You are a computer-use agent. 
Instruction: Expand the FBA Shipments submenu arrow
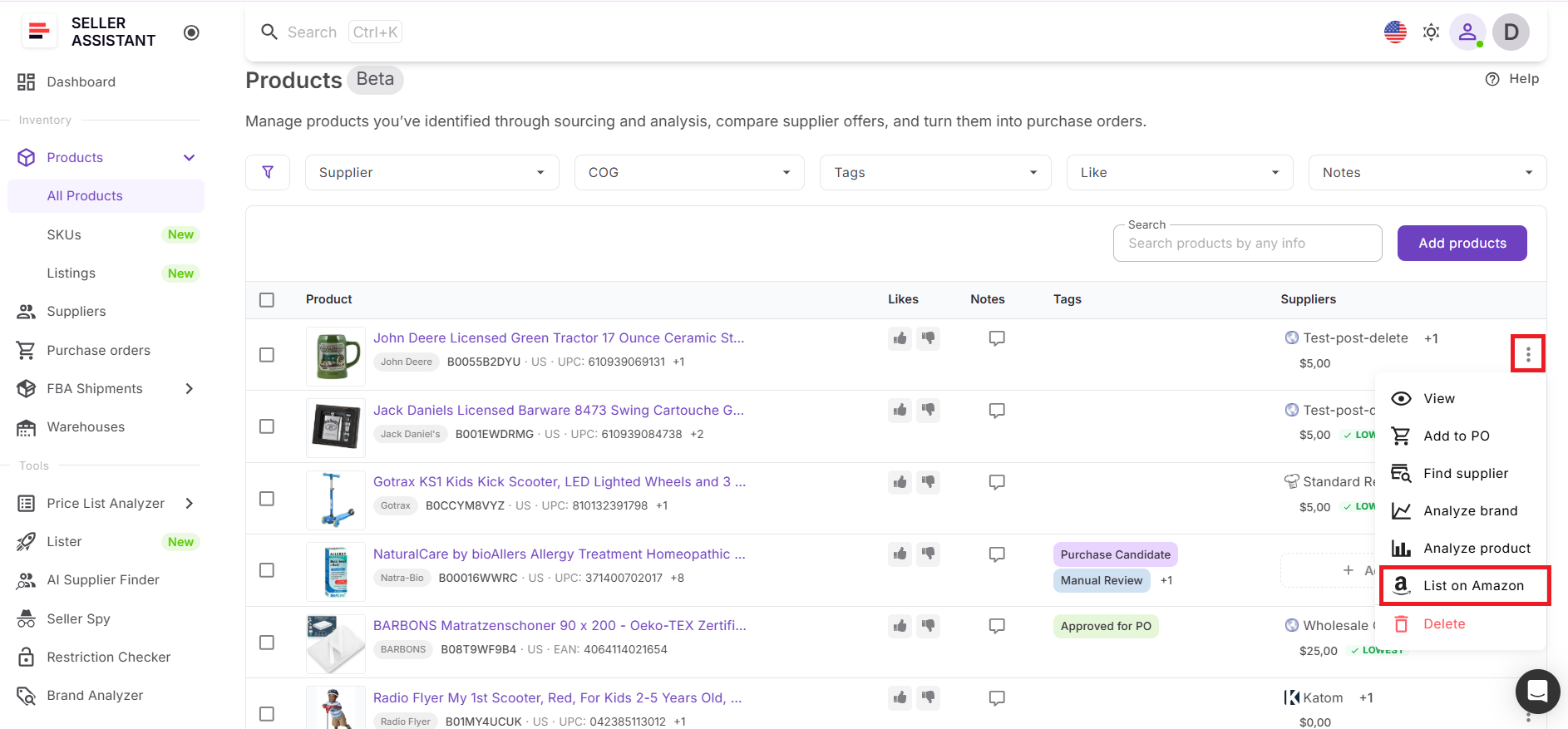[x=190, y=388]
